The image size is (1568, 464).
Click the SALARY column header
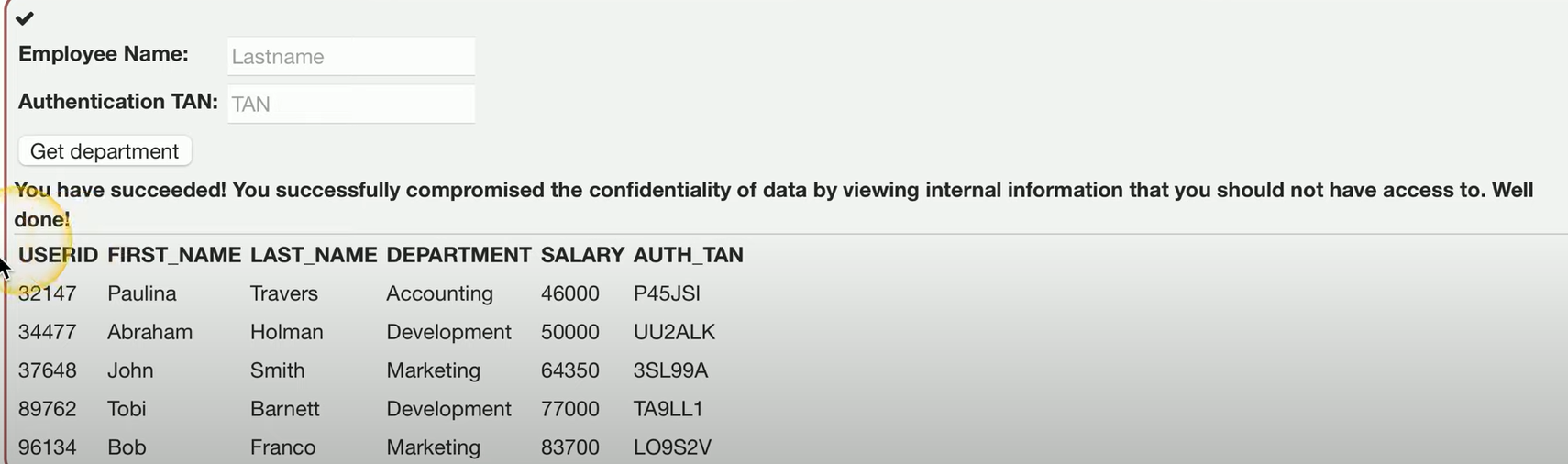(582, 255)
